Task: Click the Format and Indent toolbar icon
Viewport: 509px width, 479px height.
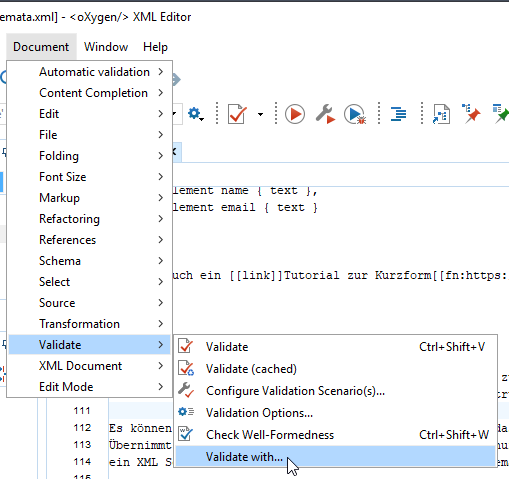Action: (398, 114)
